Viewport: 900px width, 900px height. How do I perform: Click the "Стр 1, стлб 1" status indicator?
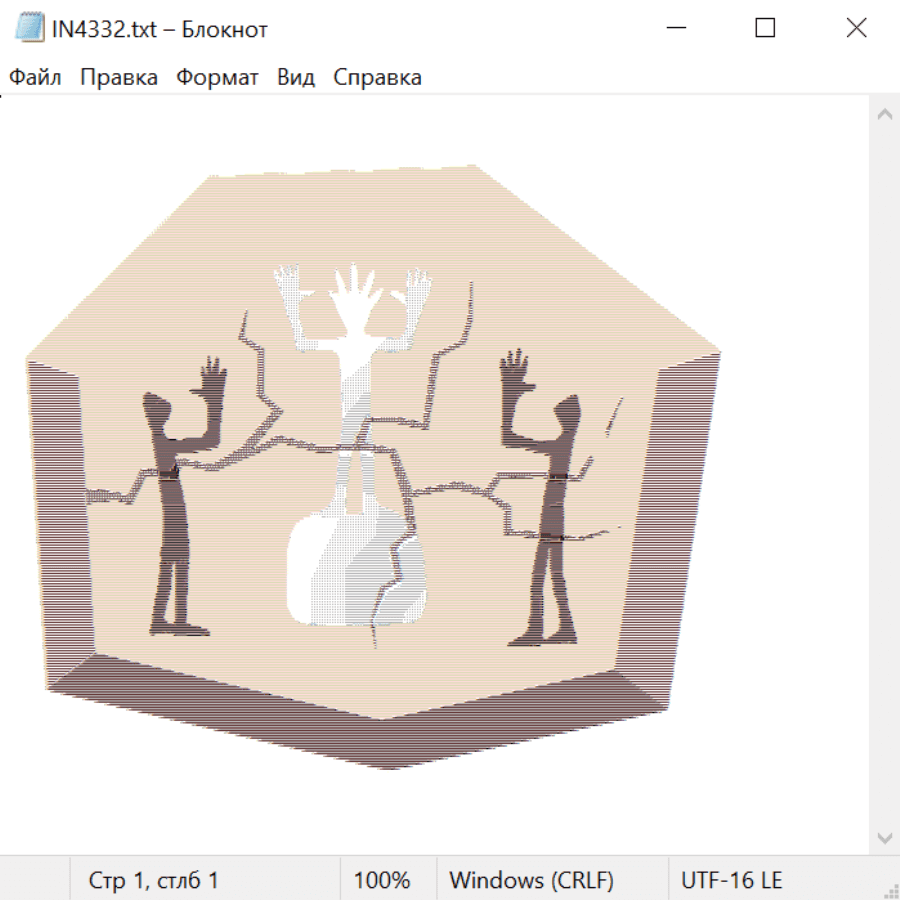coord(153,880)
